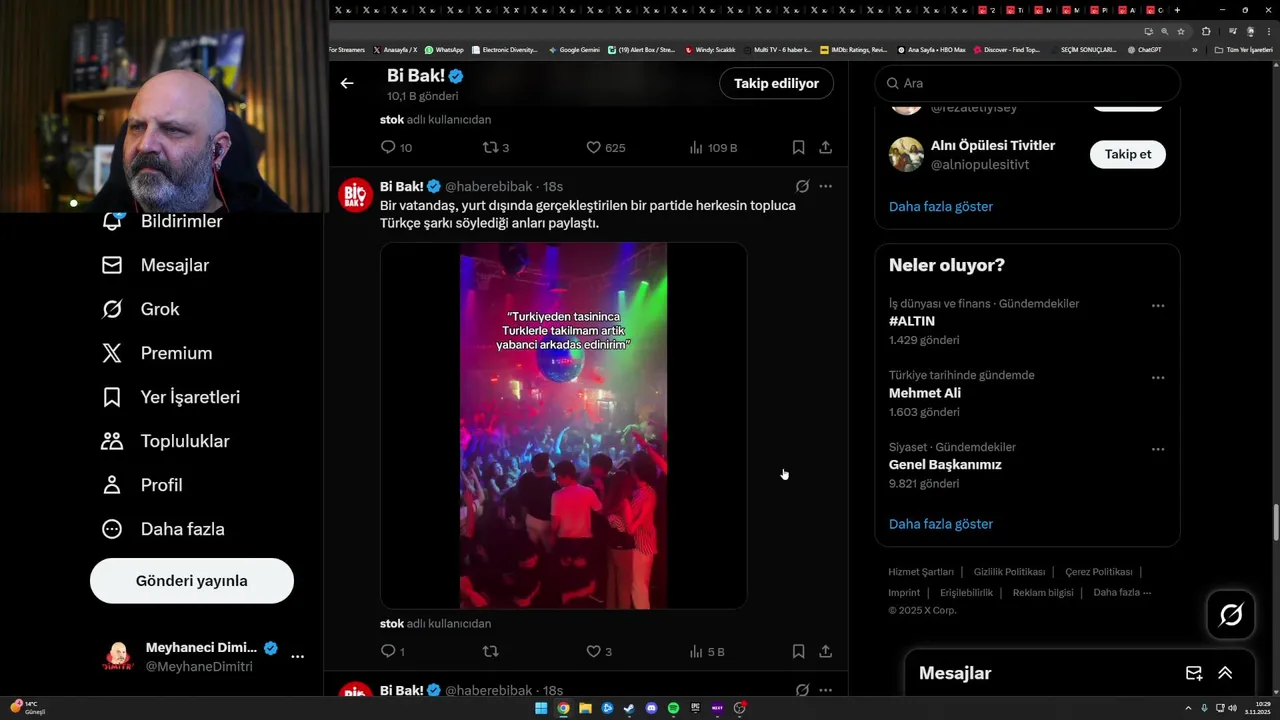Screen dimensions: 1280x720
Task: Open Profil in the left sidebar
Action: pos(142,485)
